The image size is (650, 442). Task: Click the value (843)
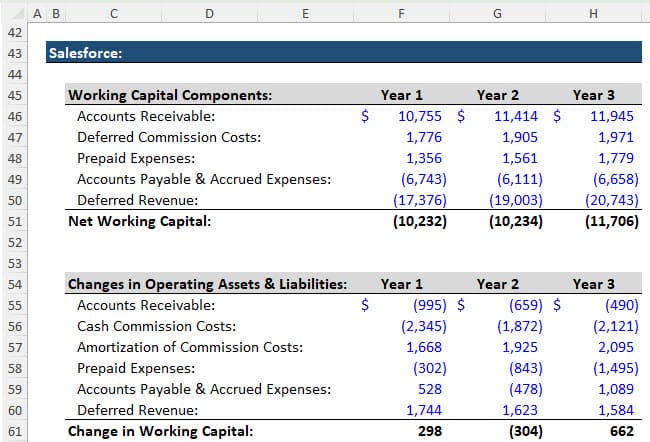pyautogui.click(x=526, y=369)
